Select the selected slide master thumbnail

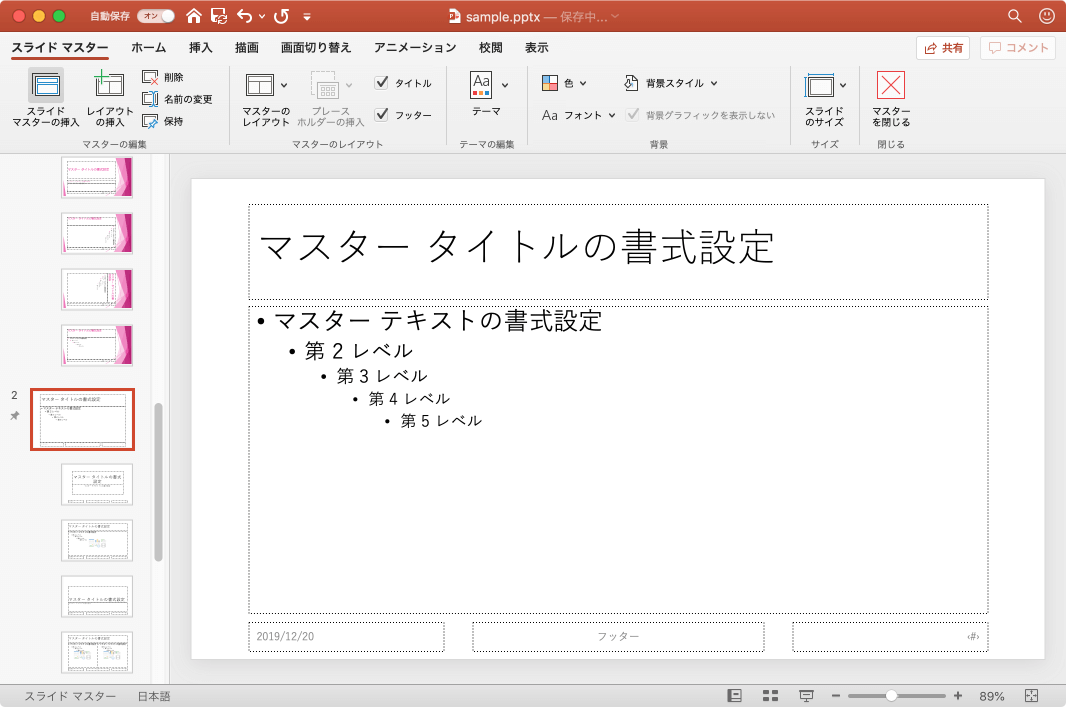82,420
